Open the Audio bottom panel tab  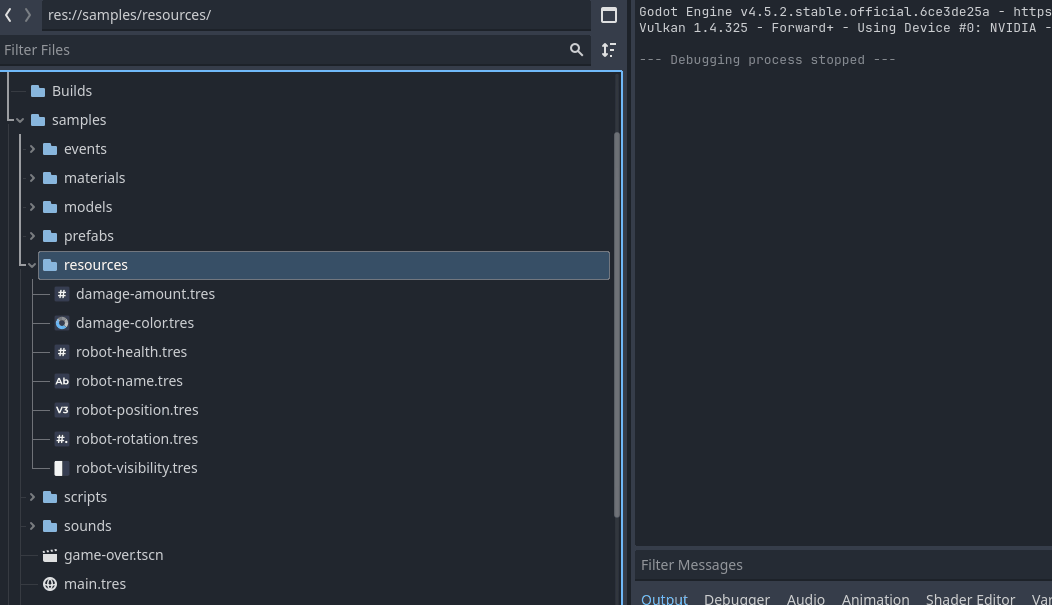(x=806, y=598)
